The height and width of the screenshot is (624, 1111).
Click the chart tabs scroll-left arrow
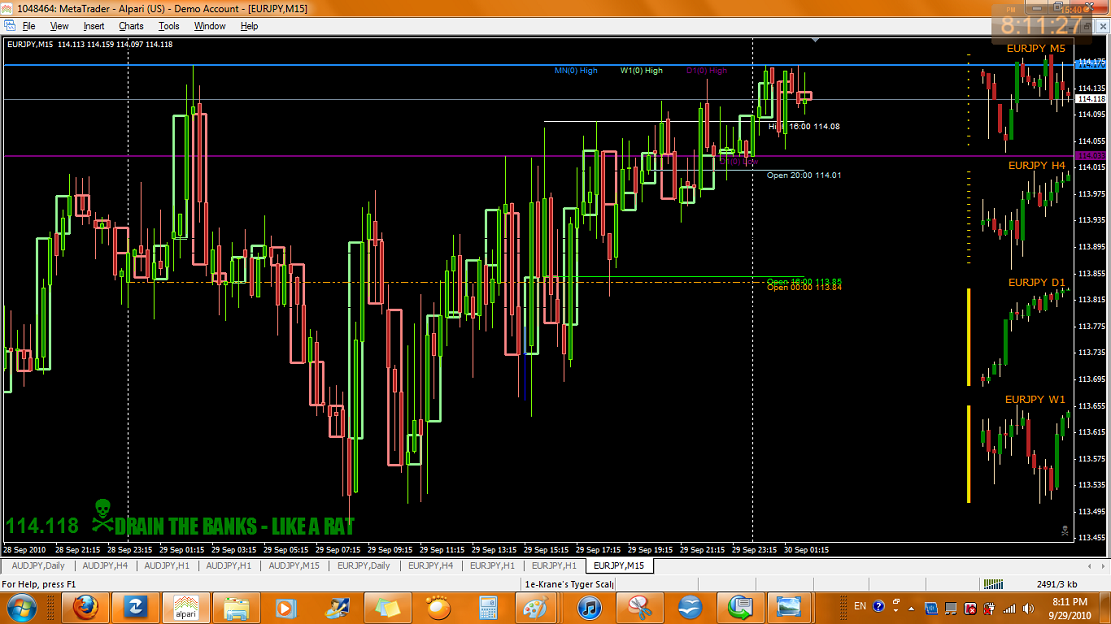coord(1090,566)
